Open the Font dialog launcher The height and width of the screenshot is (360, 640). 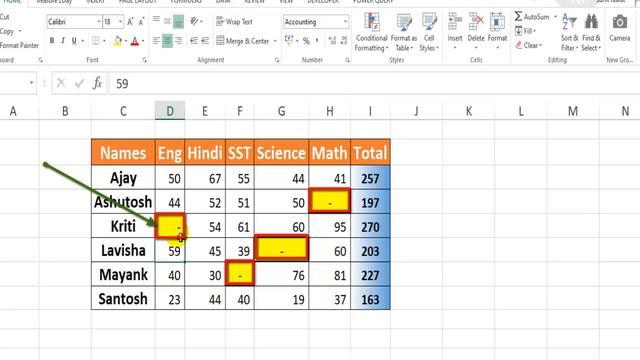tap(144, 60)
